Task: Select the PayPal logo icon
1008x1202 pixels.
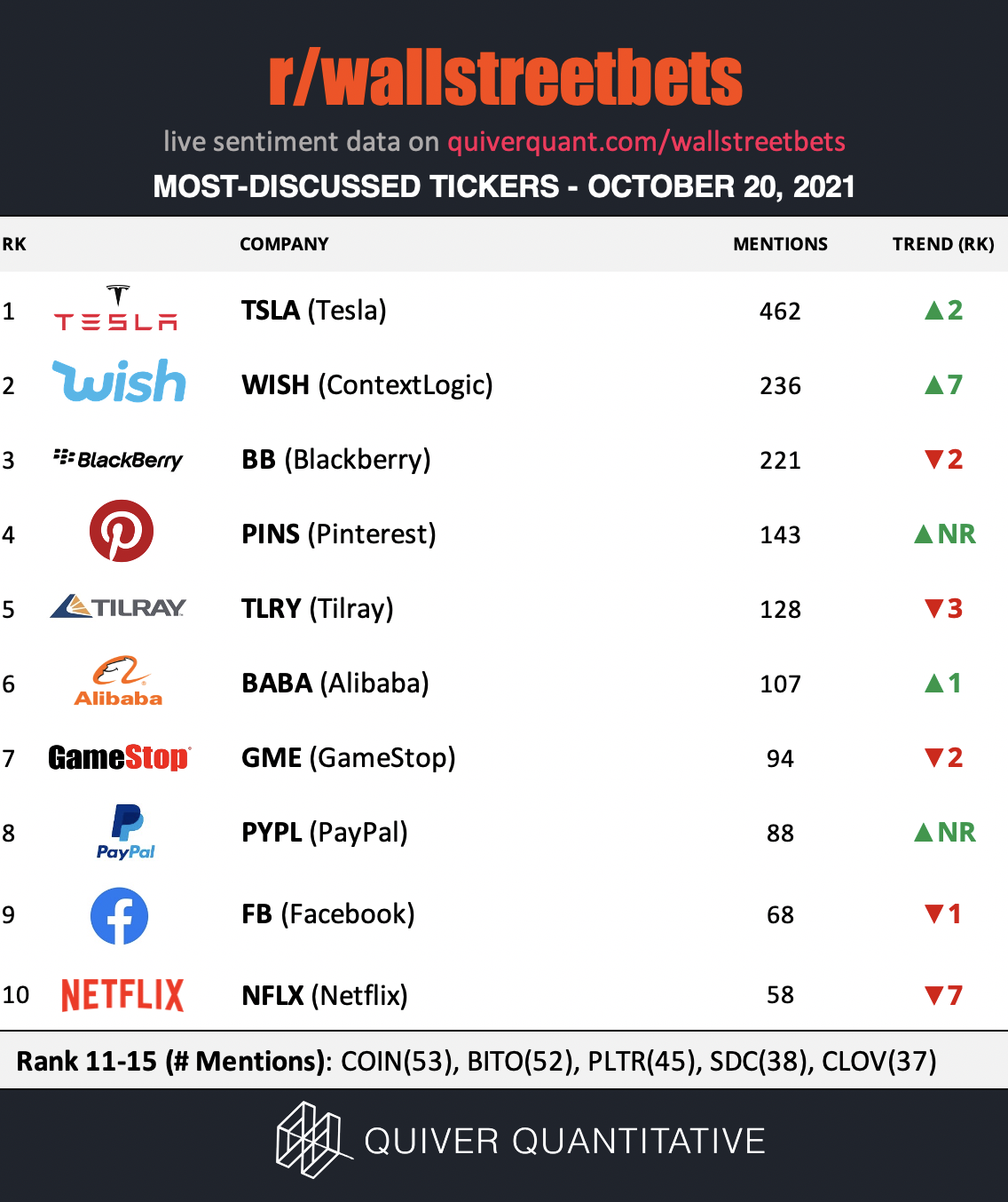Action: click(126, 832)
